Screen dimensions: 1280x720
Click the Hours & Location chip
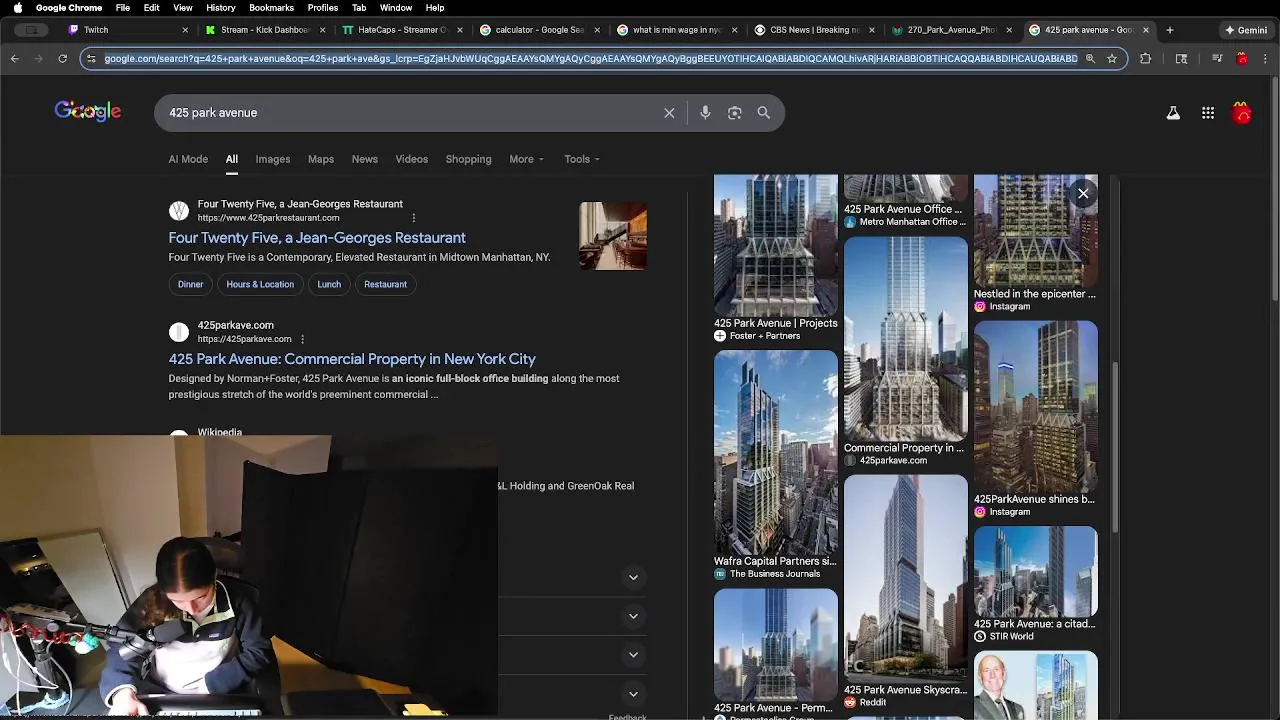[x=260, y=284]
